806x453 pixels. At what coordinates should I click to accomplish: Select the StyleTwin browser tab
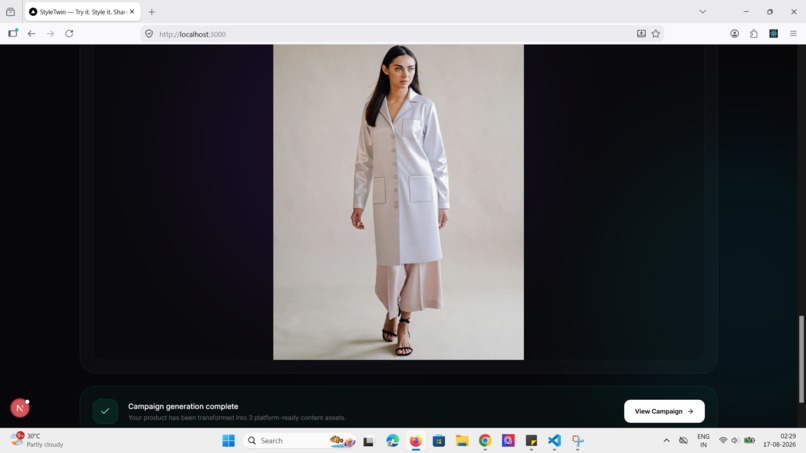pos(82,12)
